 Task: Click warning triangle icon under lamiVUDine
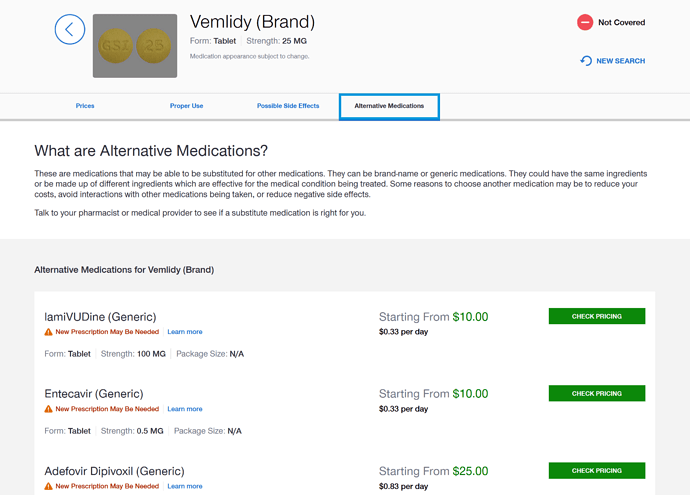coord(48,332)
